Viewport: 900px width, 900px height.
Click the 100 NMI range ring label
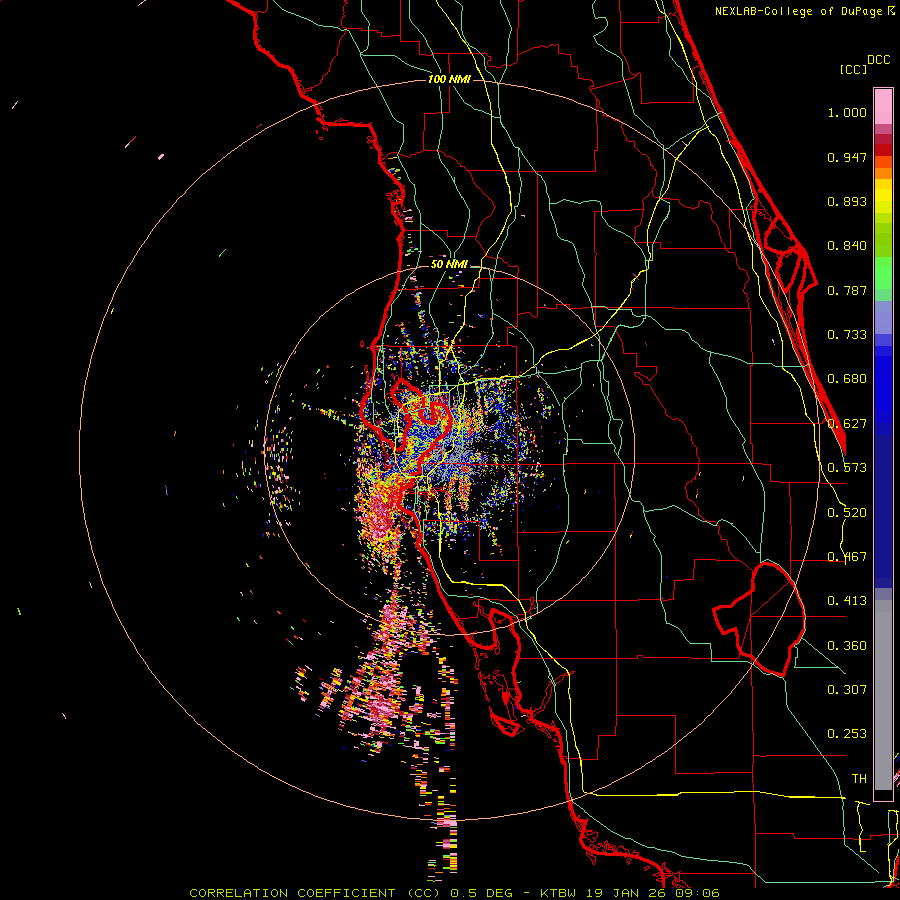coord(449,79)
